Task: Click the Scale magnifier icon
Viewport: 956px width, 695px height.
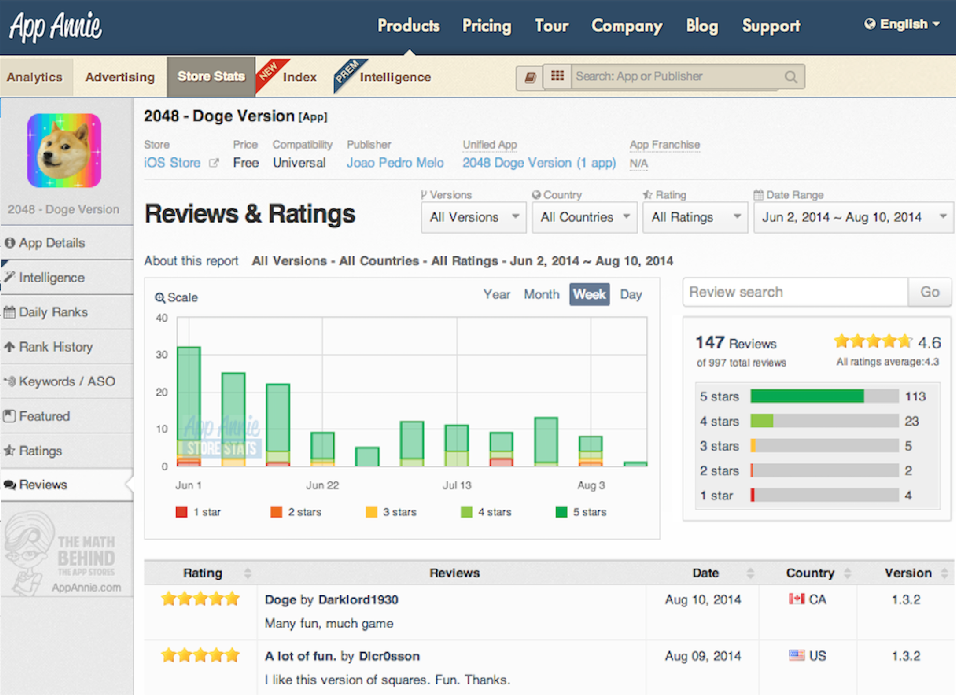Action: [x=160, y=298]
